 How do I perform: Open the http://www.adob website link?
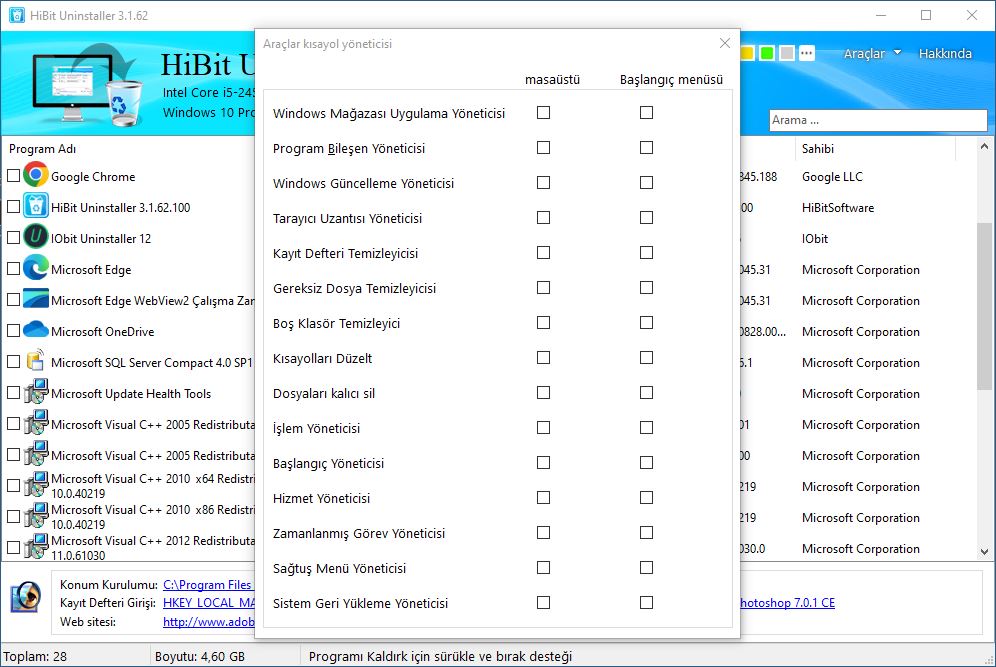pyautogui.click(x=208, y=622)
